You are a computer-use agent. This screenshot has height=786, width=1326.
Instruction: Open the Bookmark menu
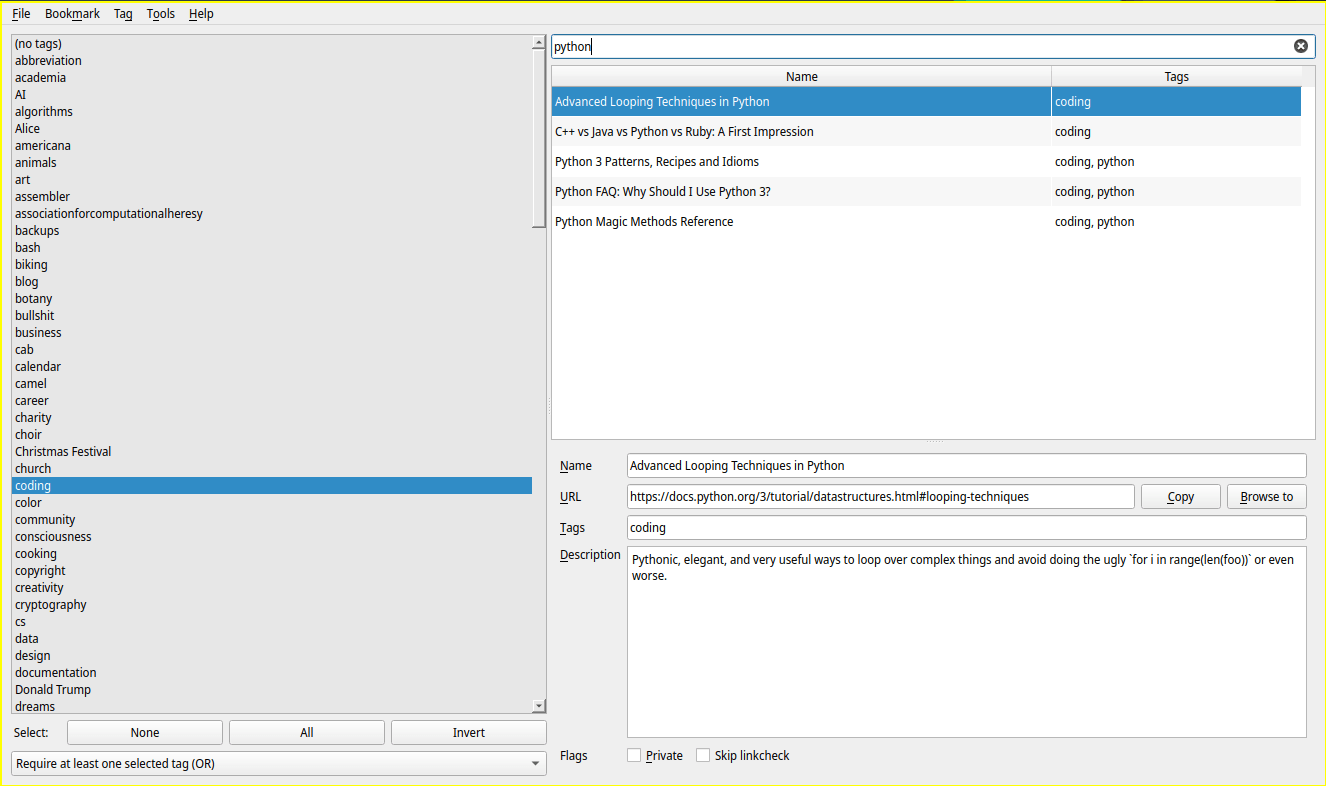(72, 14)
